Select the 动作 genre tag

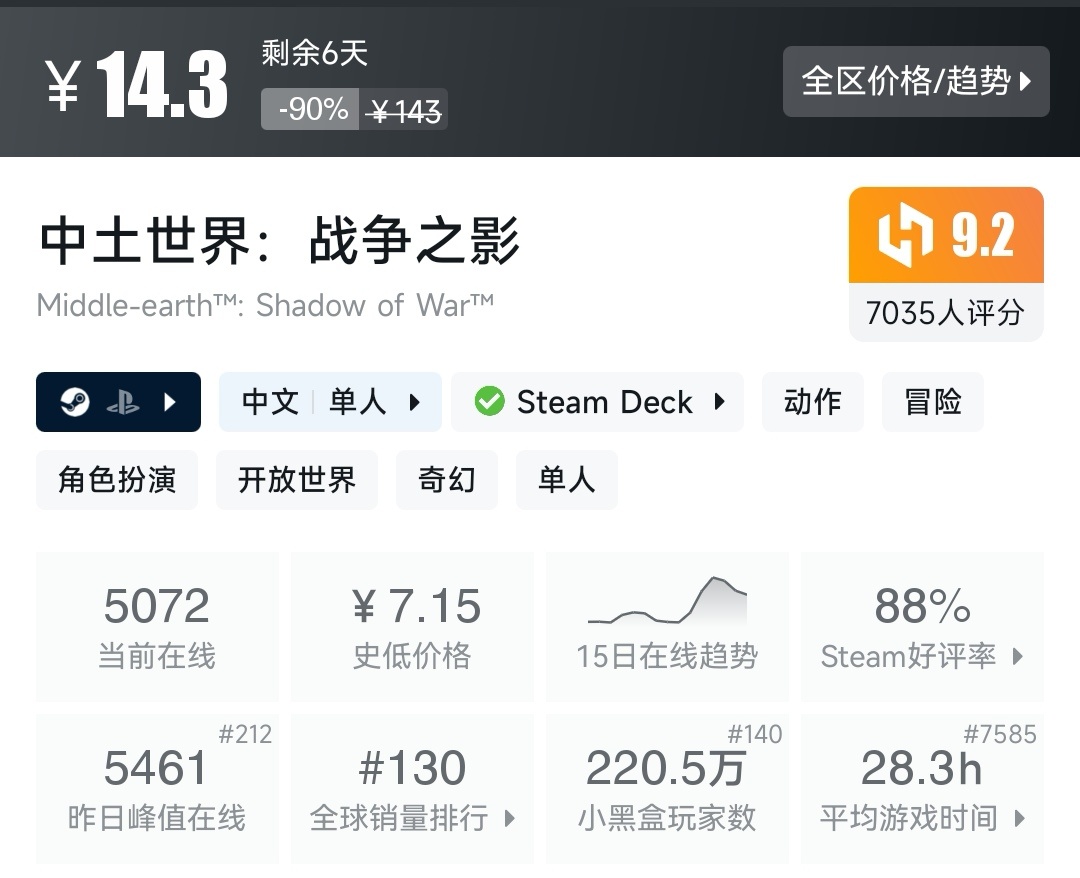click(812, 402)
